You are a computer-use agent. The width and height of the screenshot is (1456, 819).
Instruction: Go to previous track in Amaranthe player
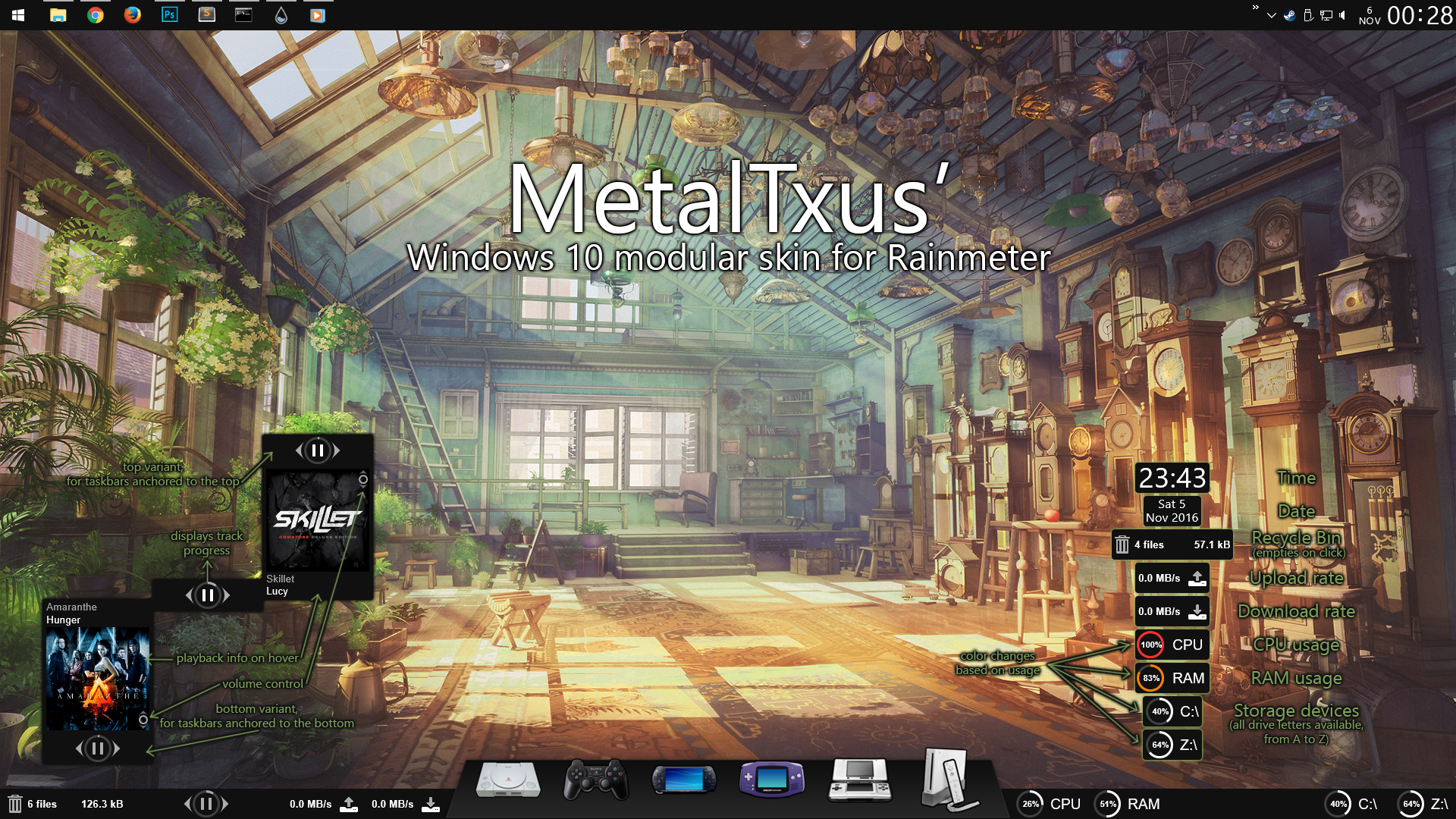(x=80, y=748)
